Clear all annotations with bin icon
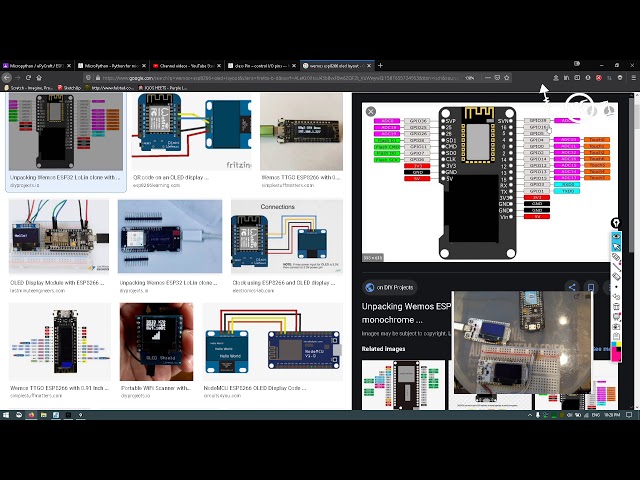Screen dimensions: 640x480 tap(616, 307)
